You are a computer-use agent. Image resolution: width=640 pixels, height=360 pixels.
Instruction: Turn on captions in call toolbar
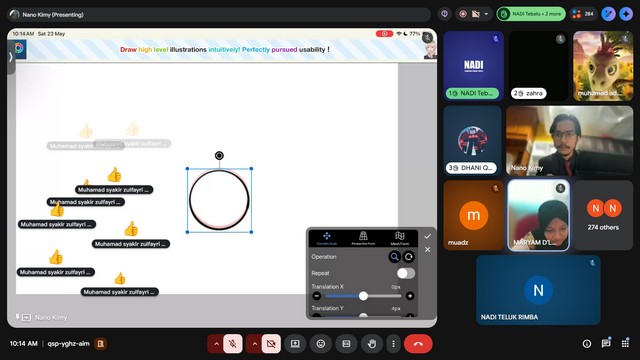pos(346,344)
